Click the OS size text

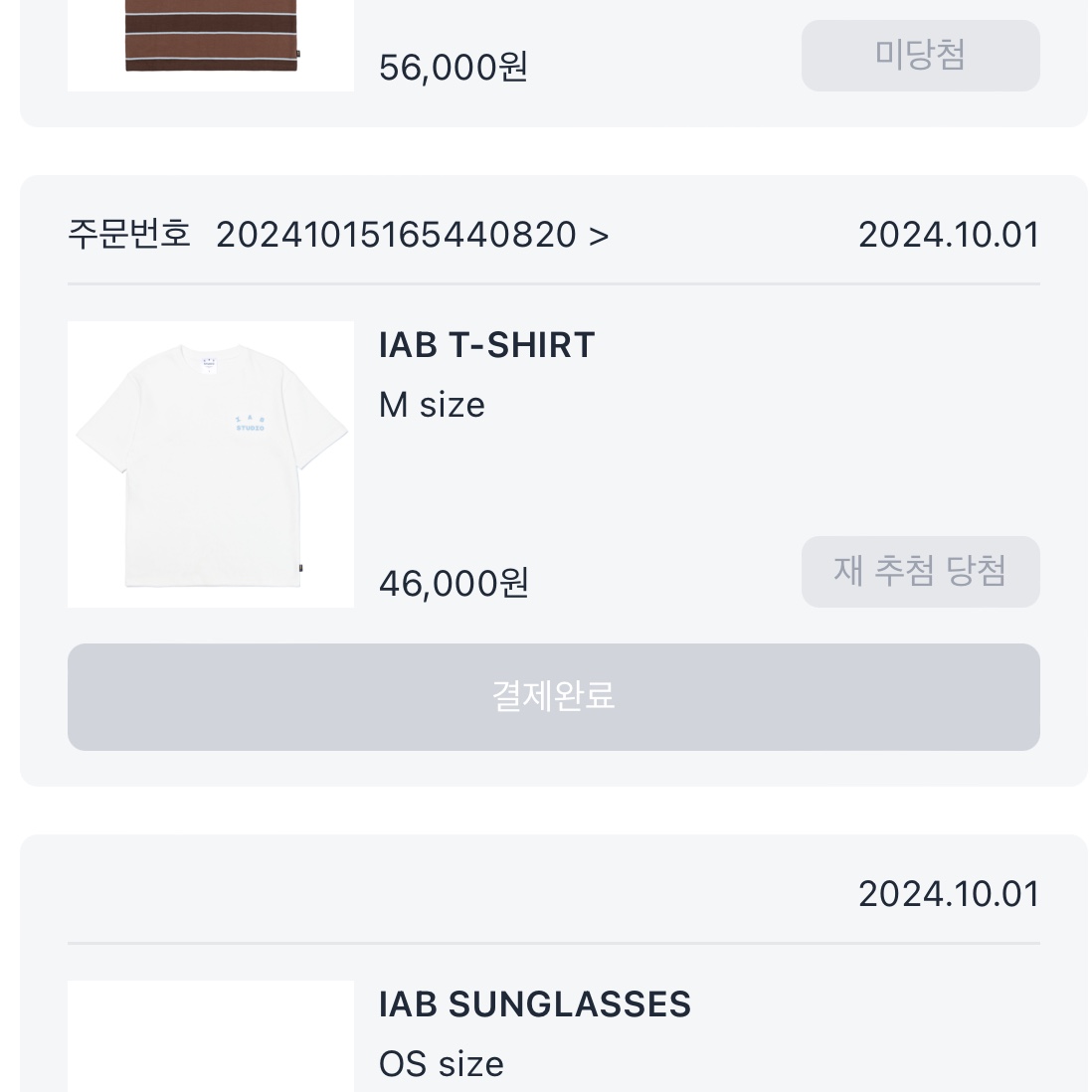(x=441, y=1063)
